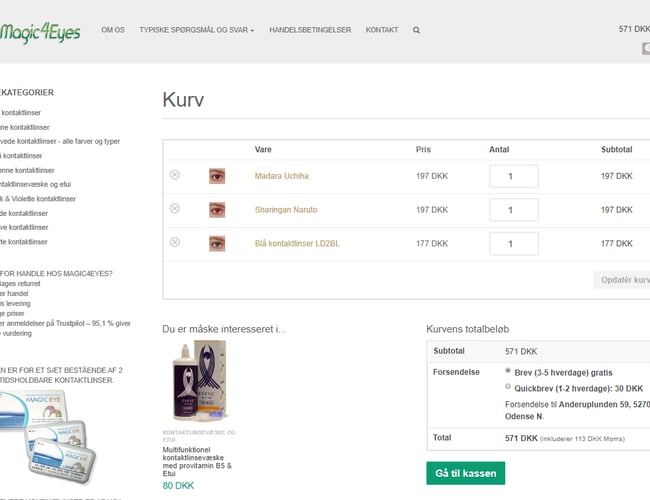Open the search magnifier icon

pyautogui.click(x=416, y=30)
